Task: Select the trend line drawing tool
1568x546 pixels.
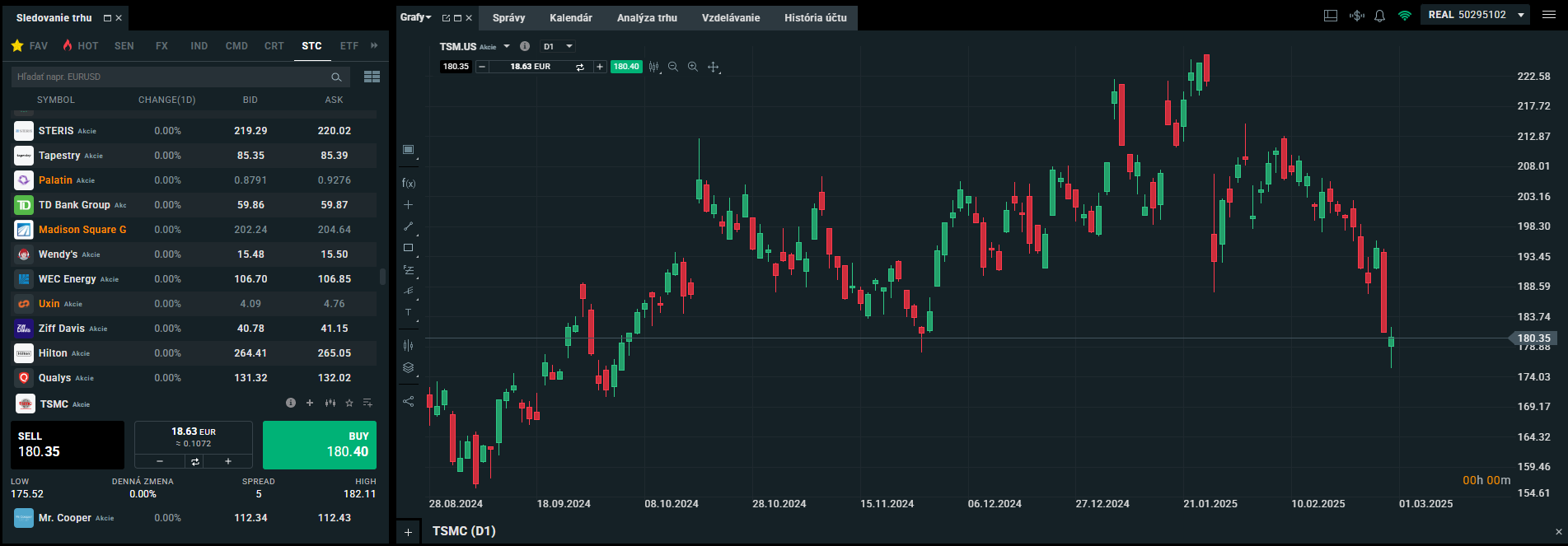Action: click(x=409, y=226)
